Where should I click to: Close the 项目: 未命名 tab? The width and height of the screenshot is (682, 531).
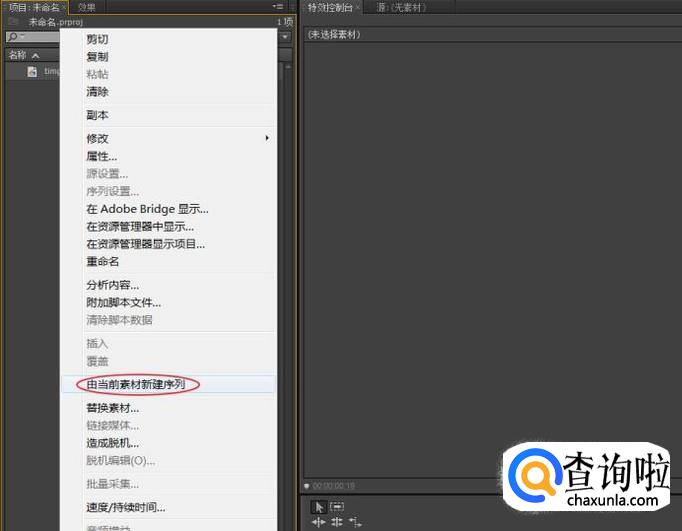tap(64, 7)
